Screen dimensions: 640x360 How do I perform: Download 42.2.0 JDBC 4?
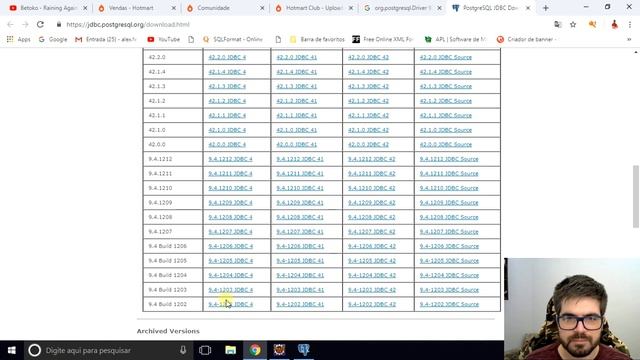coord(227,58)
